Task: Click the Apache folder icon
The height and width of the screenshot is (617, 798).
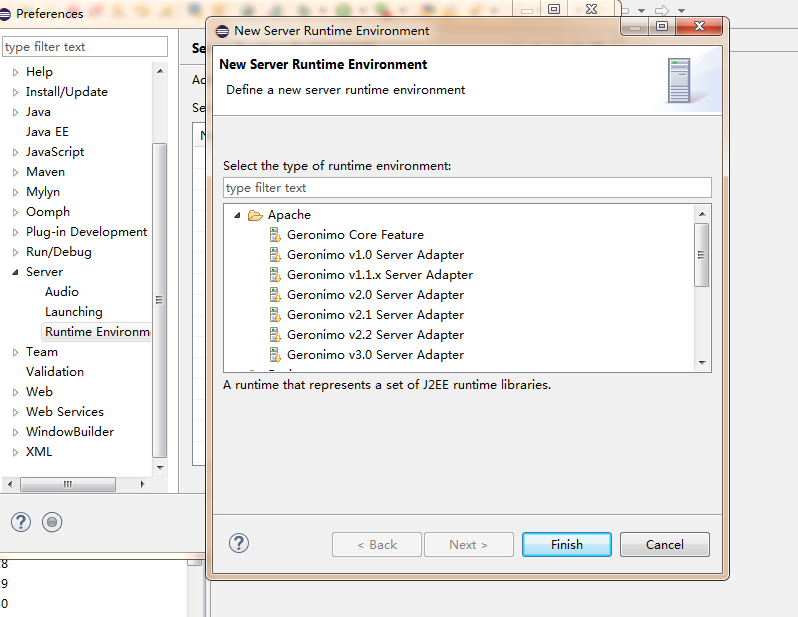Action: (255, 215)
